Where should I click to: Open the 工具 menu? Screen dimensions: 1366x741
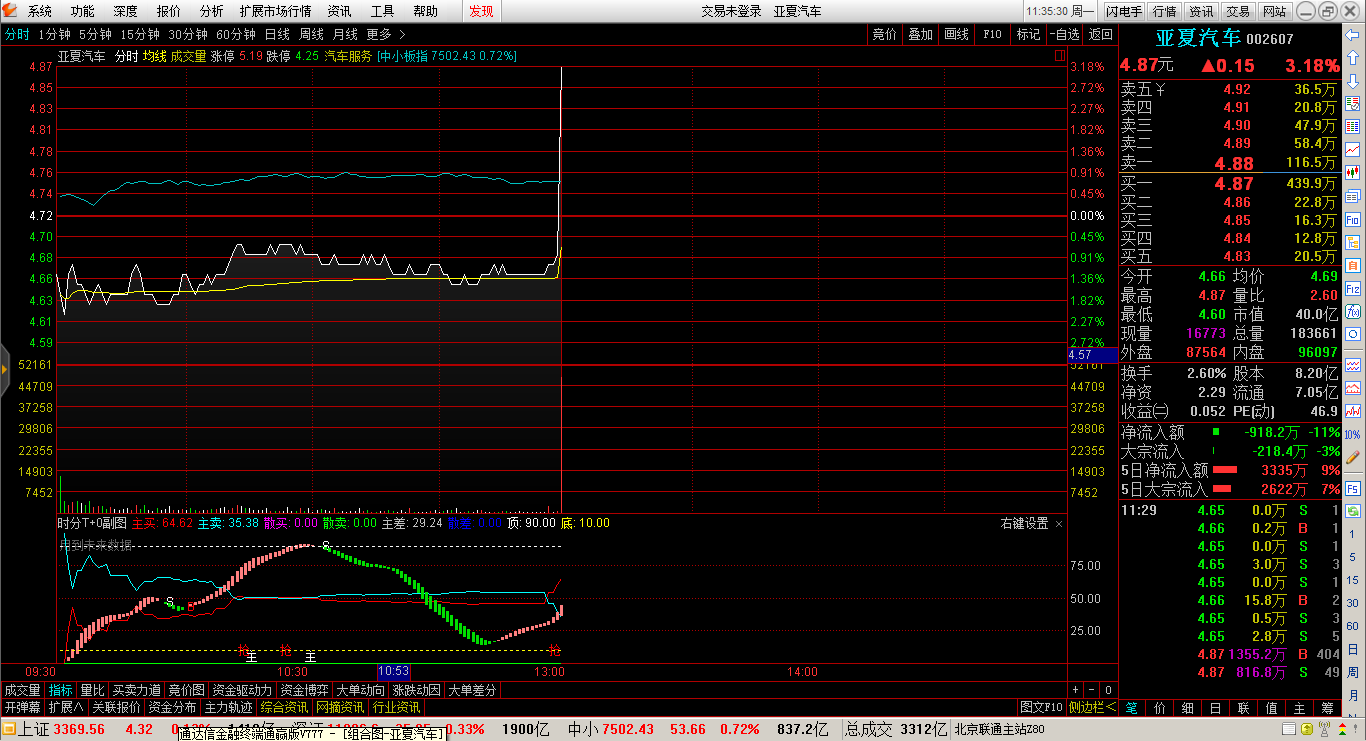383,11
